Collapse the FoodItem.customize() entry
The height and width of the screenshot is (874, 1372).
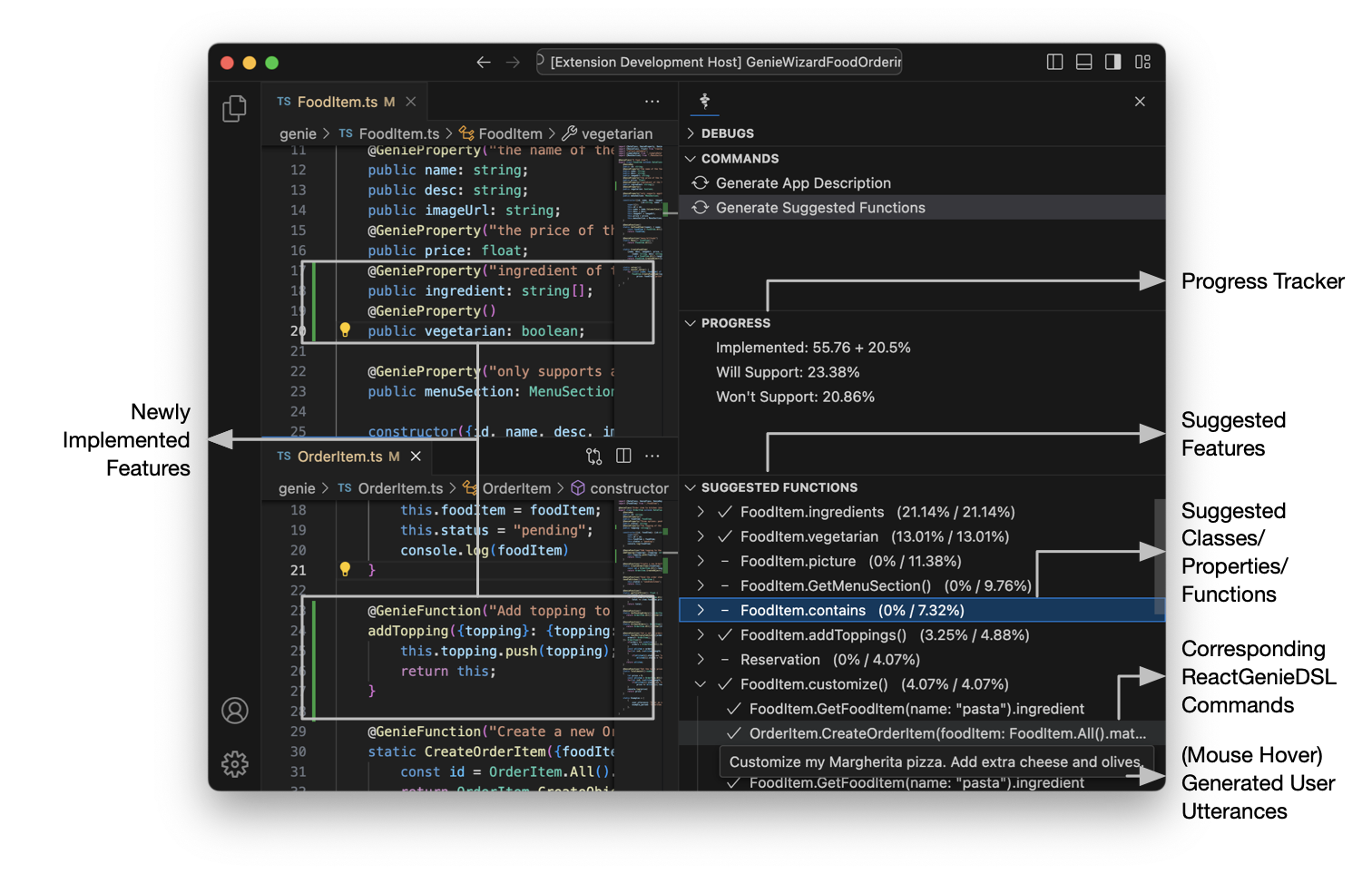coord(701,684)
